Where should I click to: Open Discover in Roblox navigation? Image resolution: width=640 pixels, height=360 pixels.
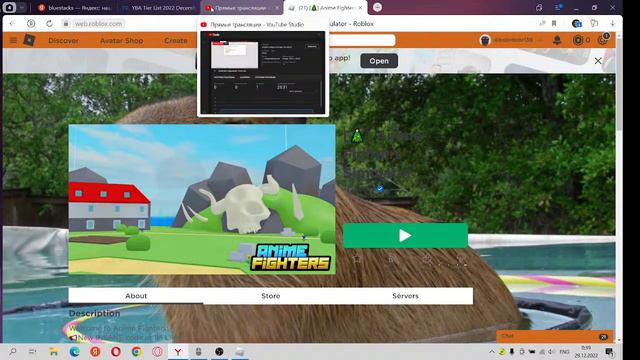tap(63, 40)
